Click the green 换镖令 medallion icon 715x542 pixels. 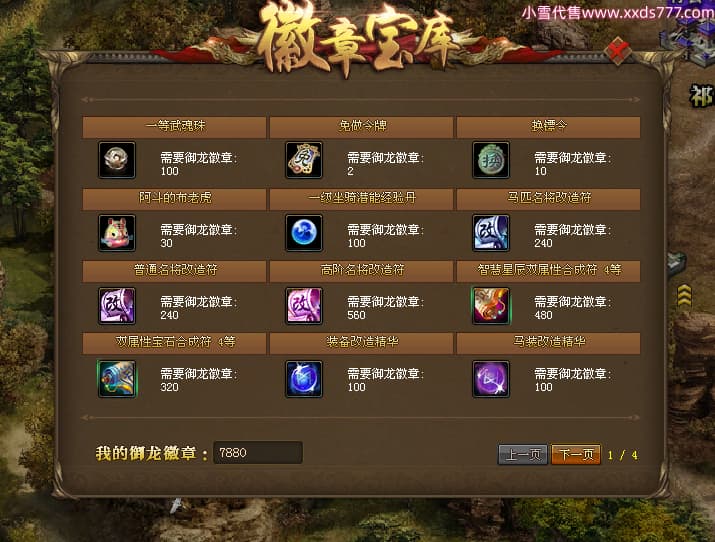pyautogui.click(x=491, y=160)
